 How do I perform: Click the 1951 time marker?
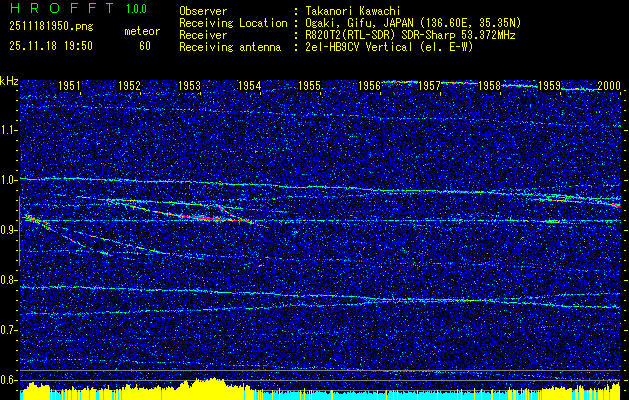coord(70,87)
